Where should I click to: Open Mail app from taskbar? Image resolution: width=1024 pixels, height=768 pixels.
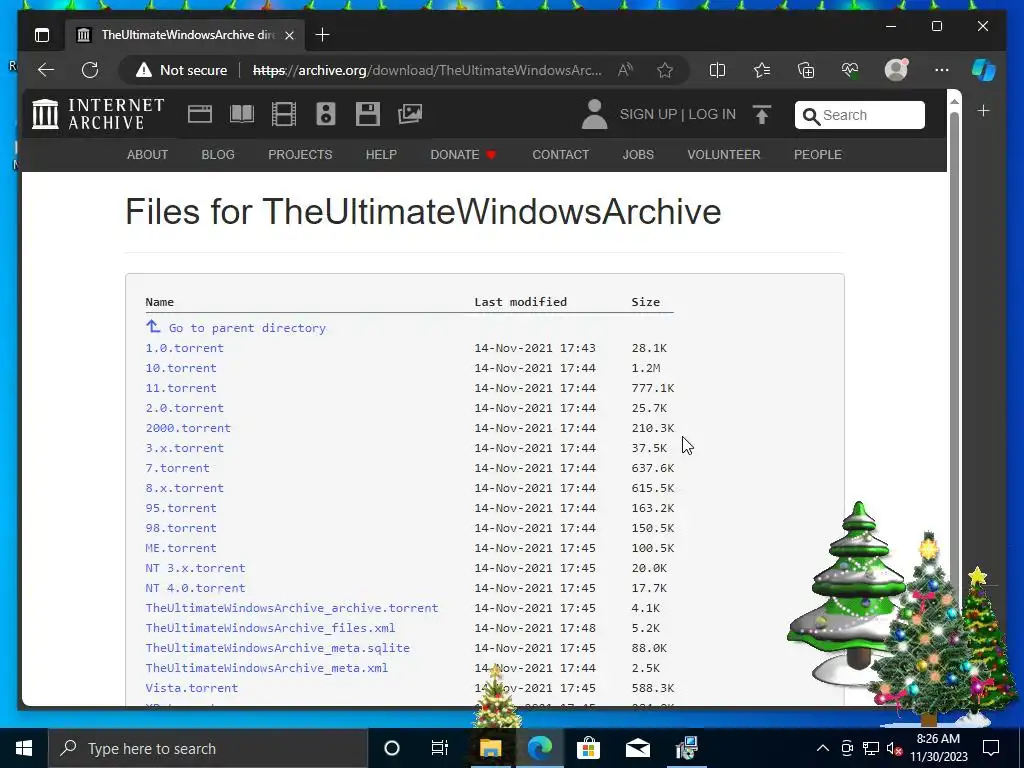click(637, 748)
